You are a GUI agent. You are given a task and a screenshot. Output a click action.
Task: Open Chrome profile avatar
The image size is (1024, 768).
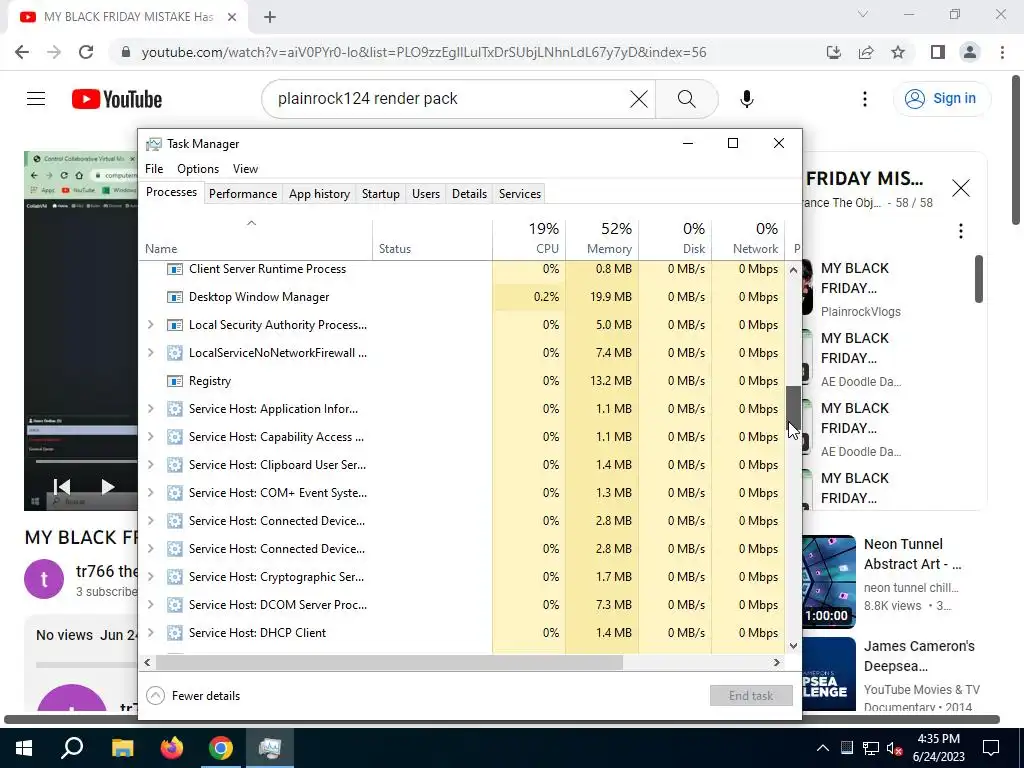[x=970, y=52]
